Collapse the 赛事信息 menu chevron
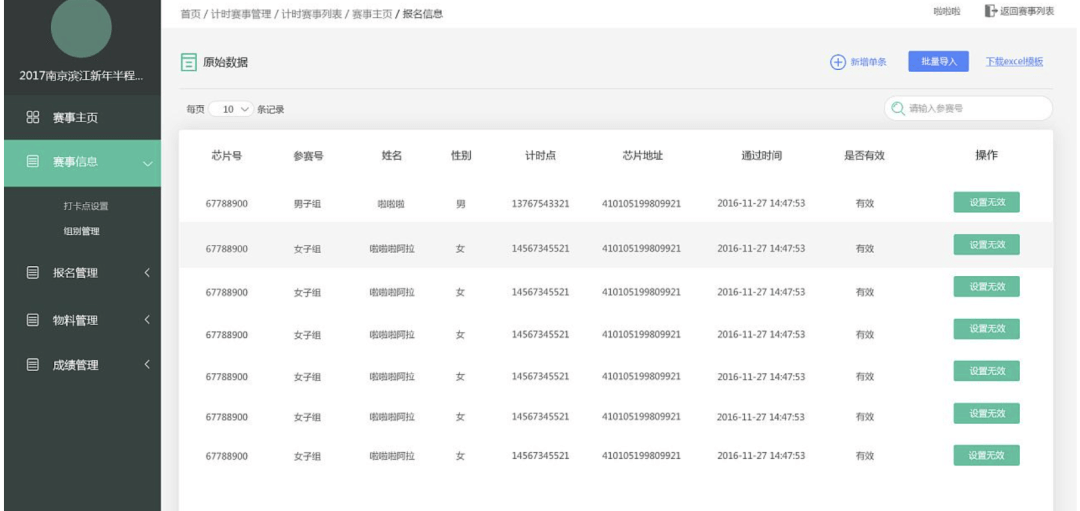This screenshot has width=1080, height=511. pyautogui.click(x=148, y=163)
